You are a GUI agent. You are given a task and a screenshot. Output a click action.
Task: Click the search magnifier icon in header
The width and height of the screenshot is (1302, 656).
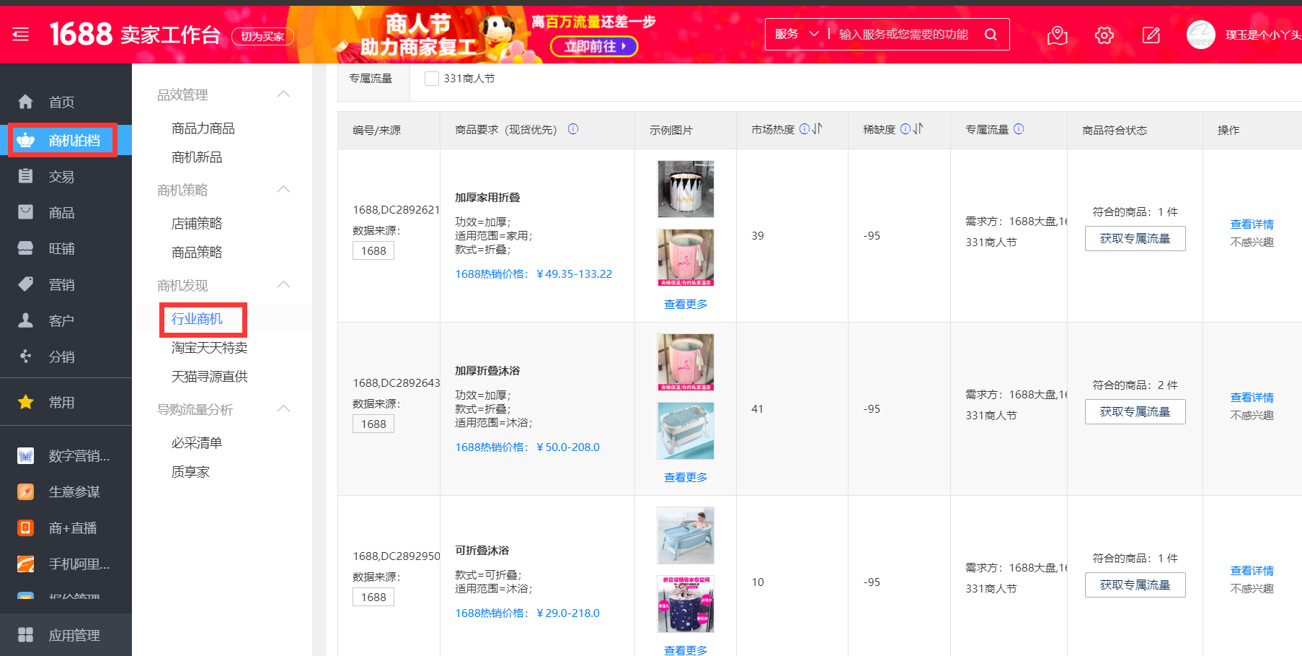tap(991, 34)
